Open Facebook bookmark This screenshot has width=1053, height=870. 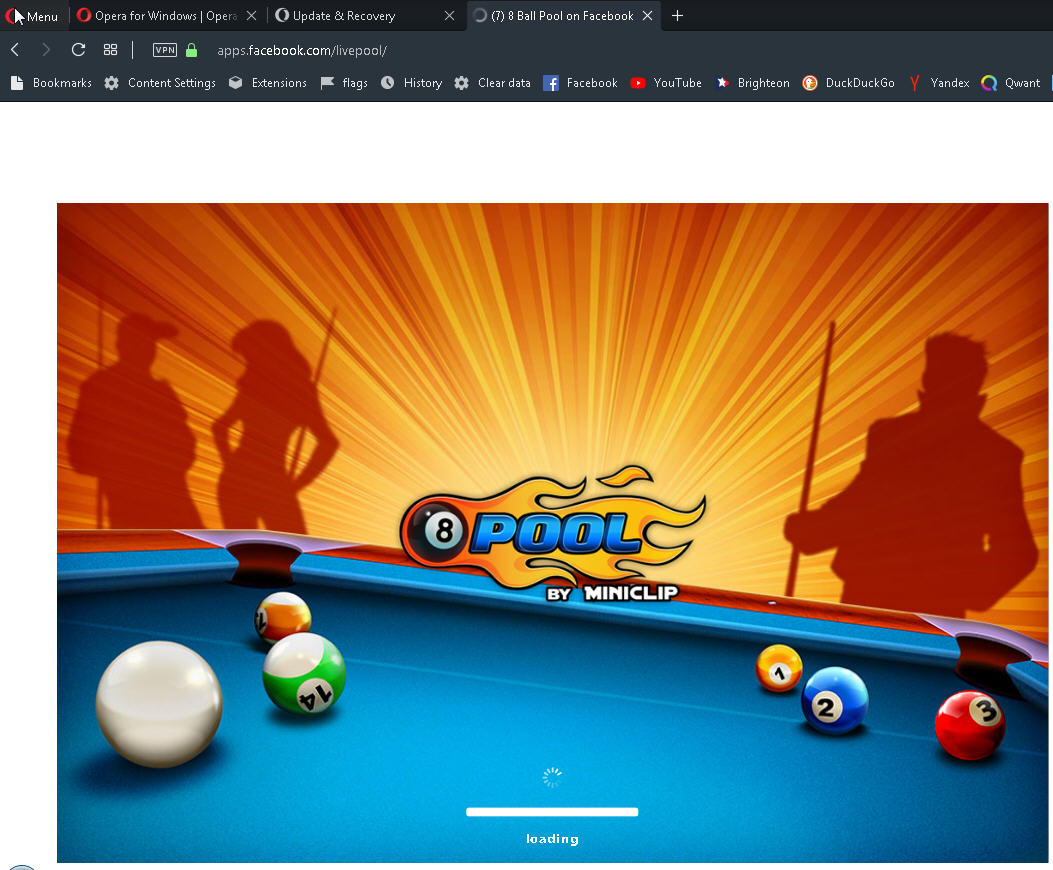tap(580, 83)
